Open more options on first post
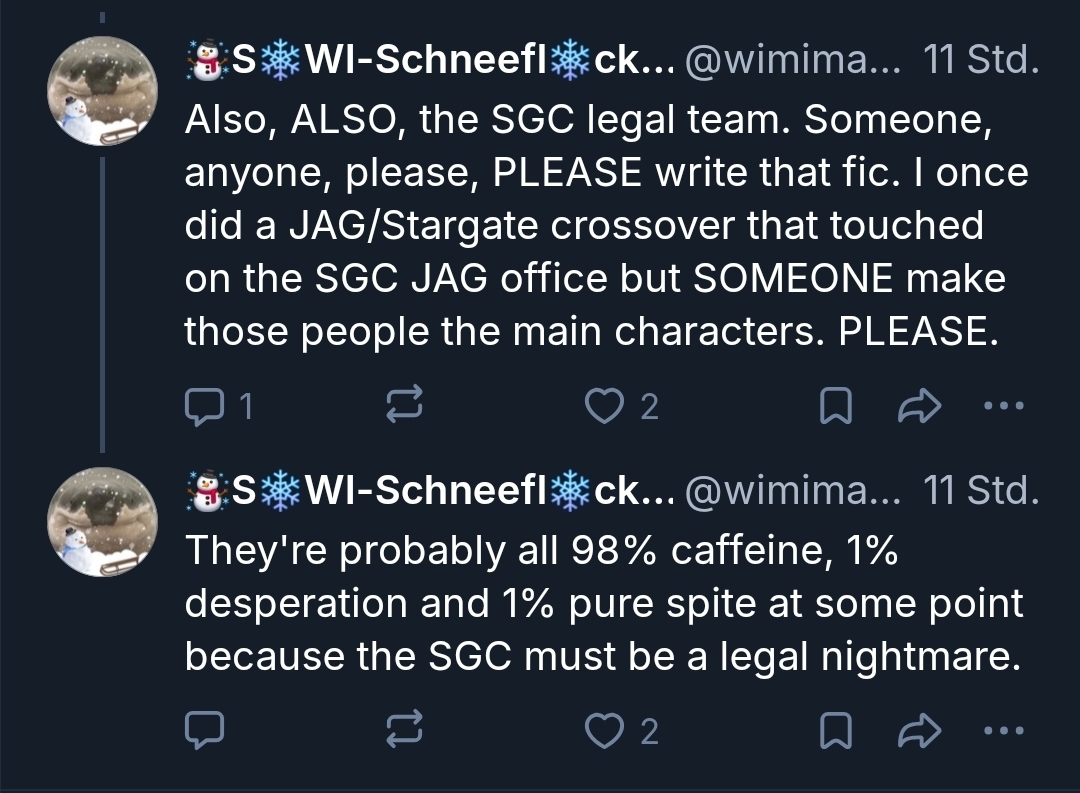The width and height of the screenshot is (1080, 793). click(1003, 406)
